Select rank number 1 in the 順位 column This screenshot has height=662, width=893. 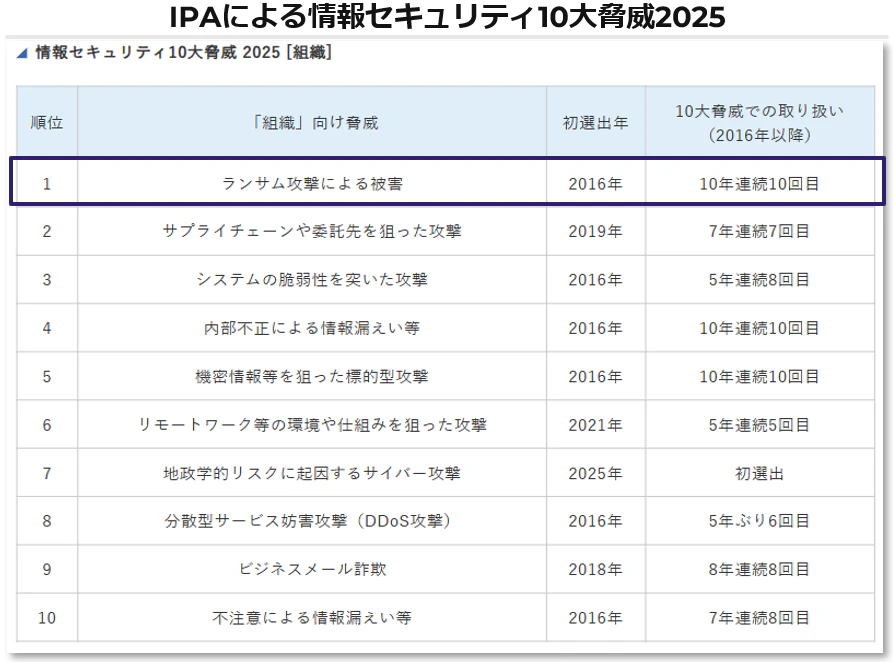pos(47,183)
